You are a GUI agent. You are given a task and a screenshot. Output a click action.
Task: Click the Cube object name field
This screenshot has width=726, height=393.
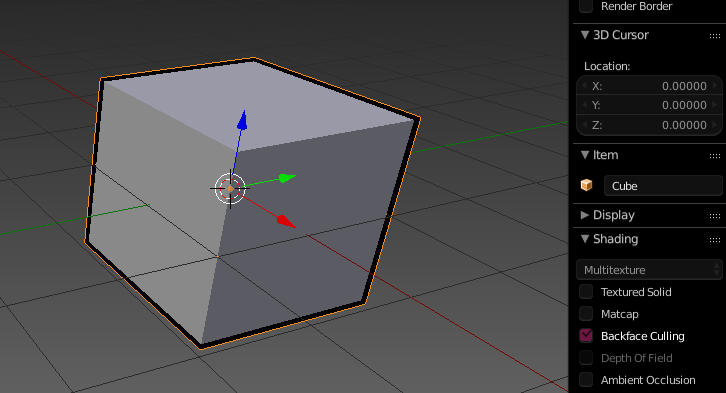pos(663,186)
